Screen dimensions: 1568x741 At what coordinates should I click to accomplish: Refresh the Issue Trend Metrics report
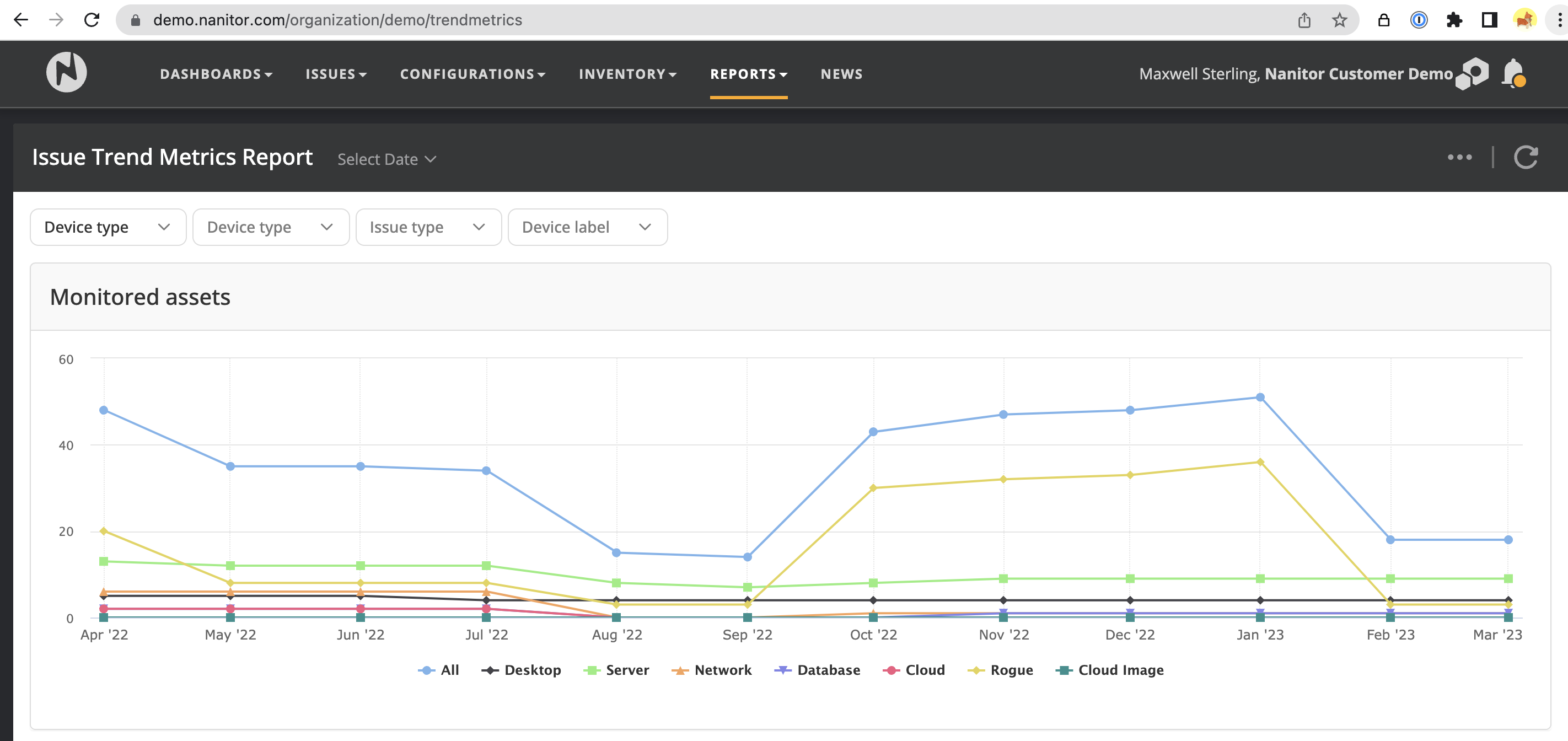pos(1526,158)
